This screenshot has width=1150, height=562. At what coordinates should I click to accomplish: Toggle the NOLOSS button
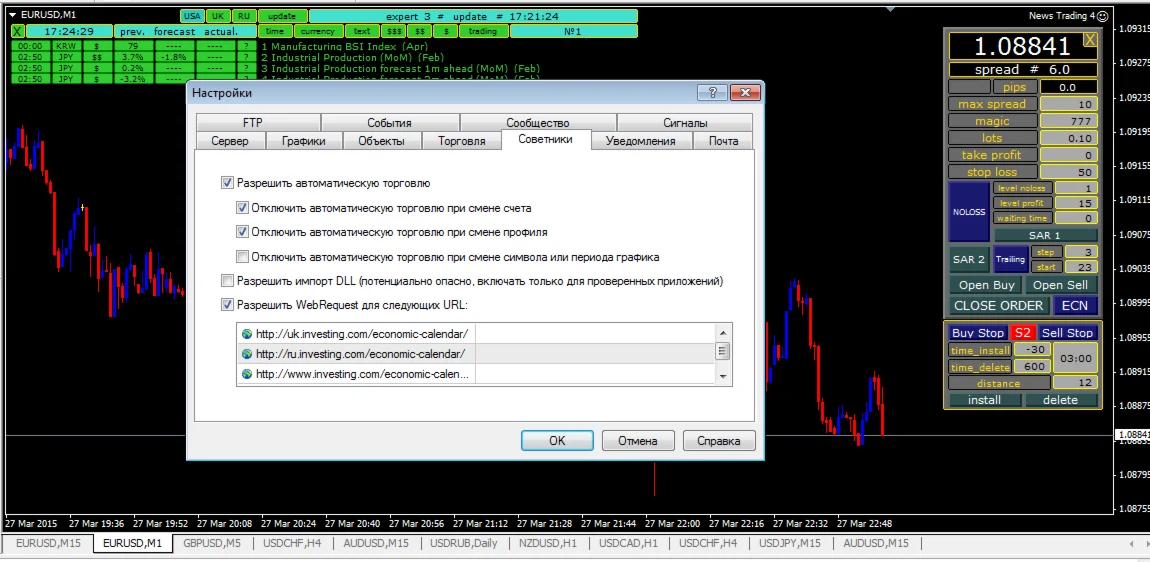(x=969, y=212)
